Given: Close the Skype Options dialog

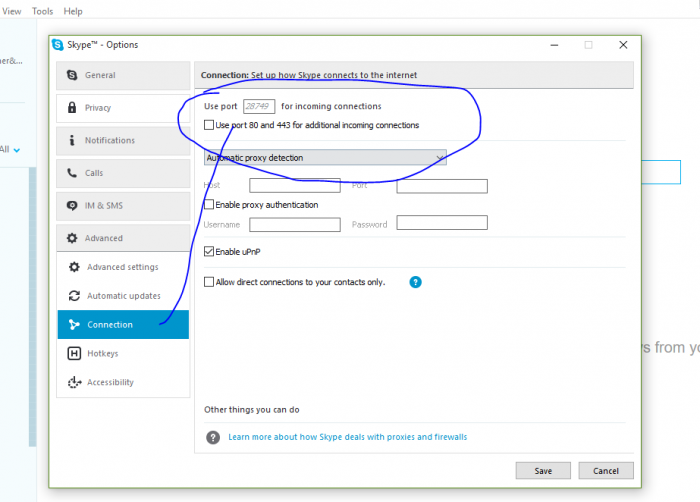Looking at the screenshot, I should click(x=623, y=45).
